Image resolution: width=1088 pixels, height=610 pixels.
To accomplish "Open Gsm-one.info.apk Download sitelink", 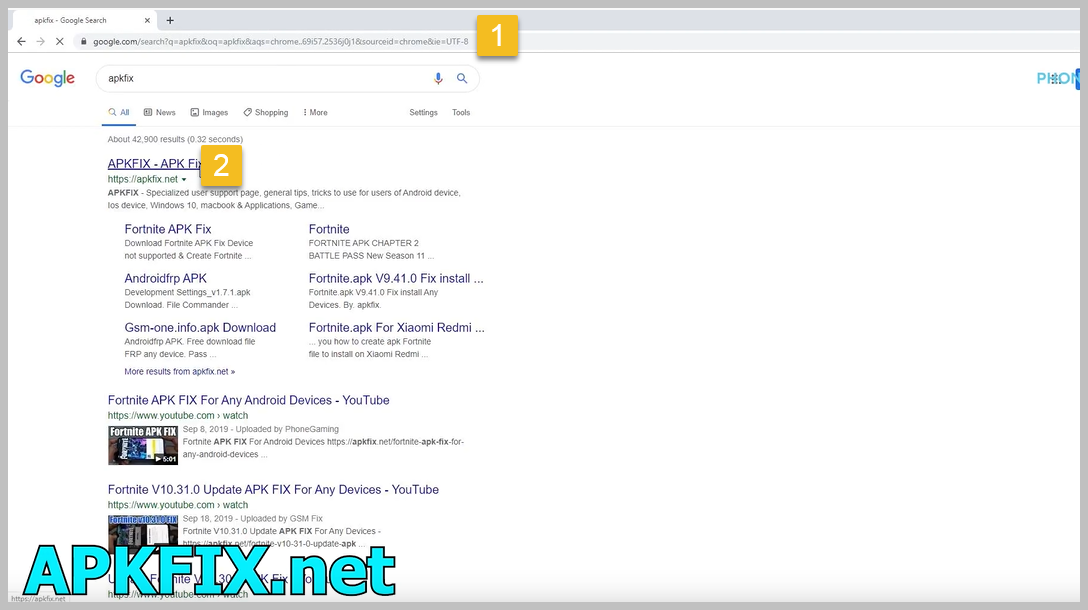I will click(x=200, y=328).
